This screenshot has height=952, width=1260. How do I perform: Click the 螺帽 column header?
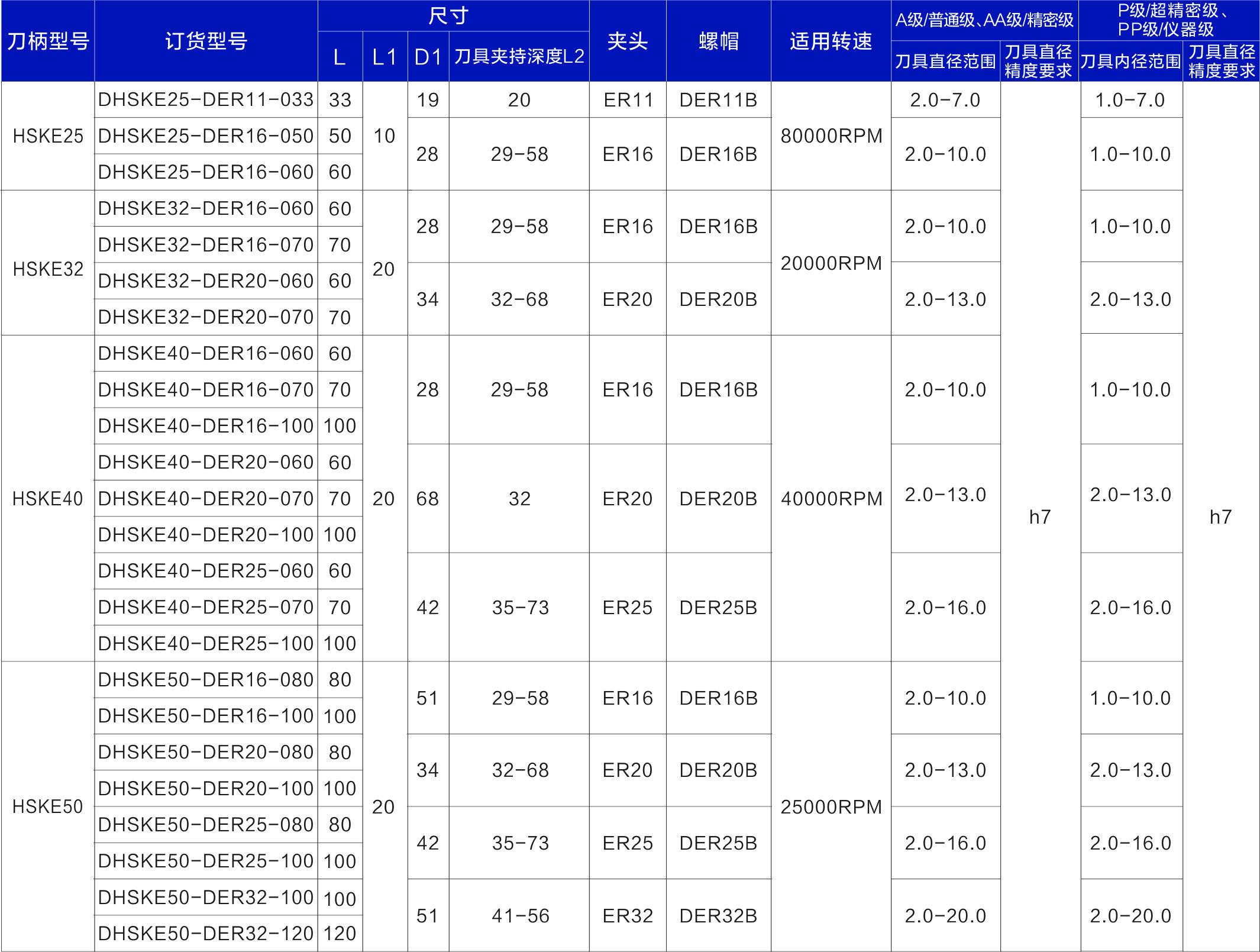(x=718, y=41)
